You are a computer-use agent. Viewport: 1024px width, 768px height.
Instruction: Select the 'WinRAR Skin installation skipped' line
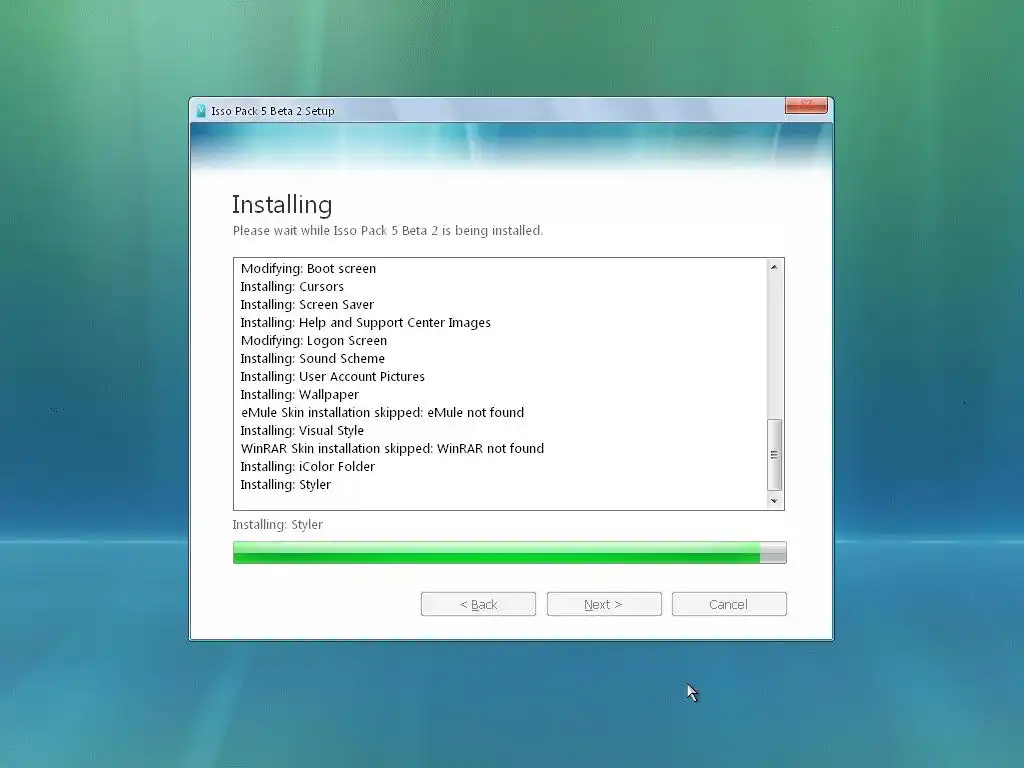coord(392,449)
